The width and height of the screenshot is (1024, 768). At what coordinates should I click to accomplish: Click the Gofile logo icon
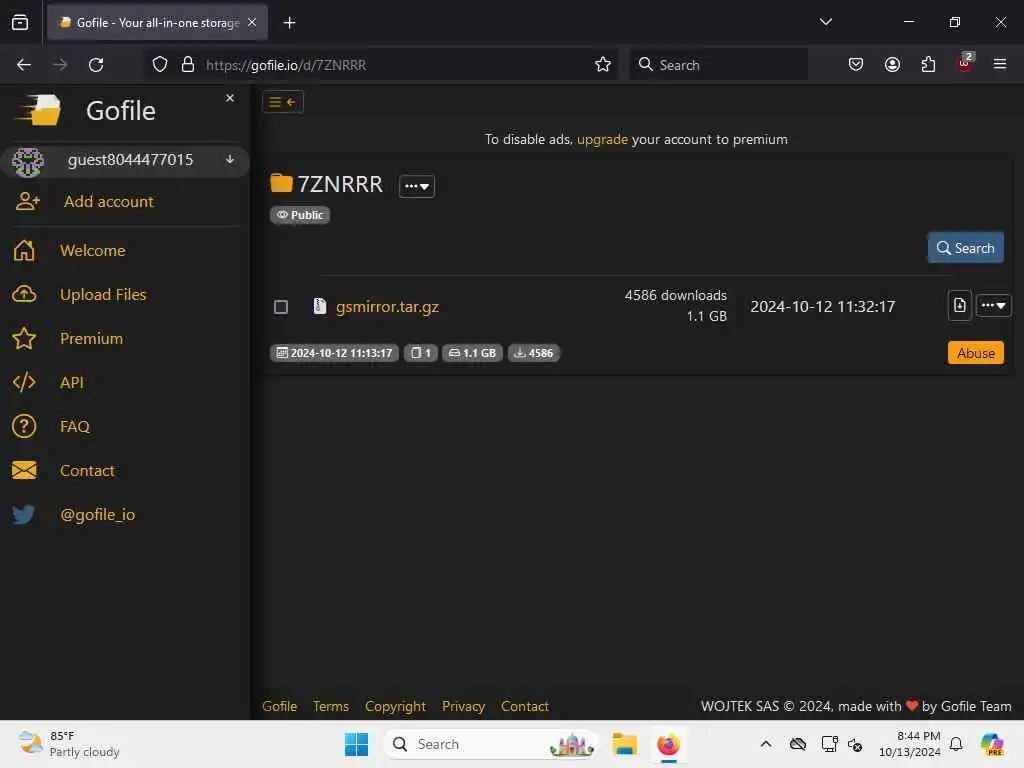tap(38, 109)
